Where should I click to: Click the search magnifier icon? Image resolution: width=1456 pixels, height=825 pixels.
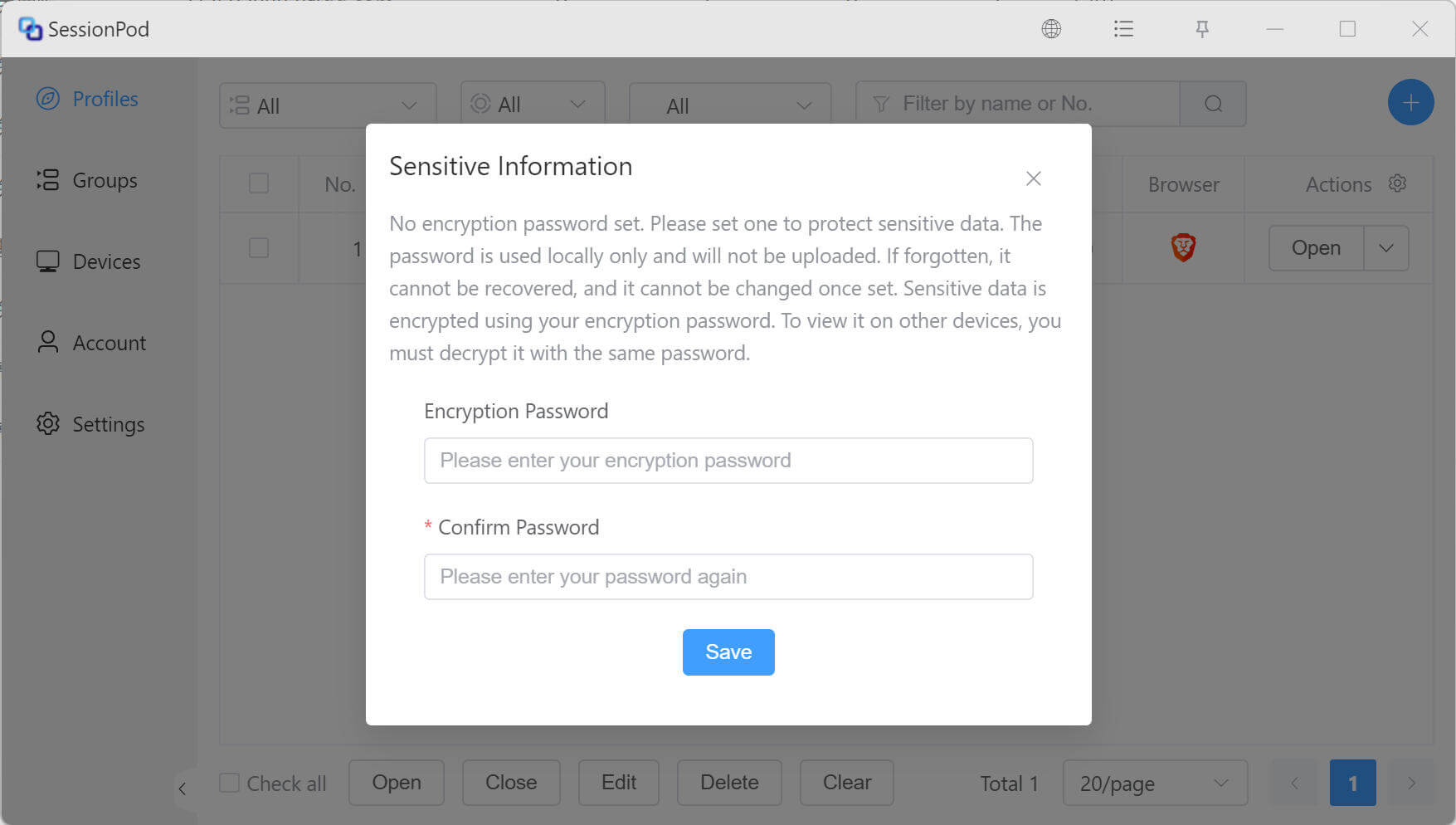(1213, 104)
